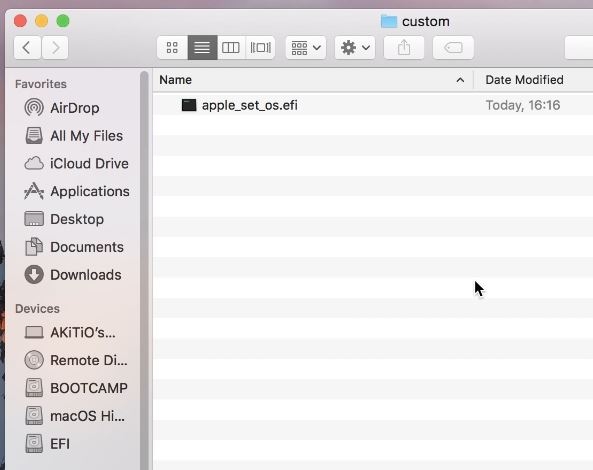The width and height of the screenshot is (593, 470).
Task: Click the BOOTCAMP disk icon
Action: tap(34, 388)
